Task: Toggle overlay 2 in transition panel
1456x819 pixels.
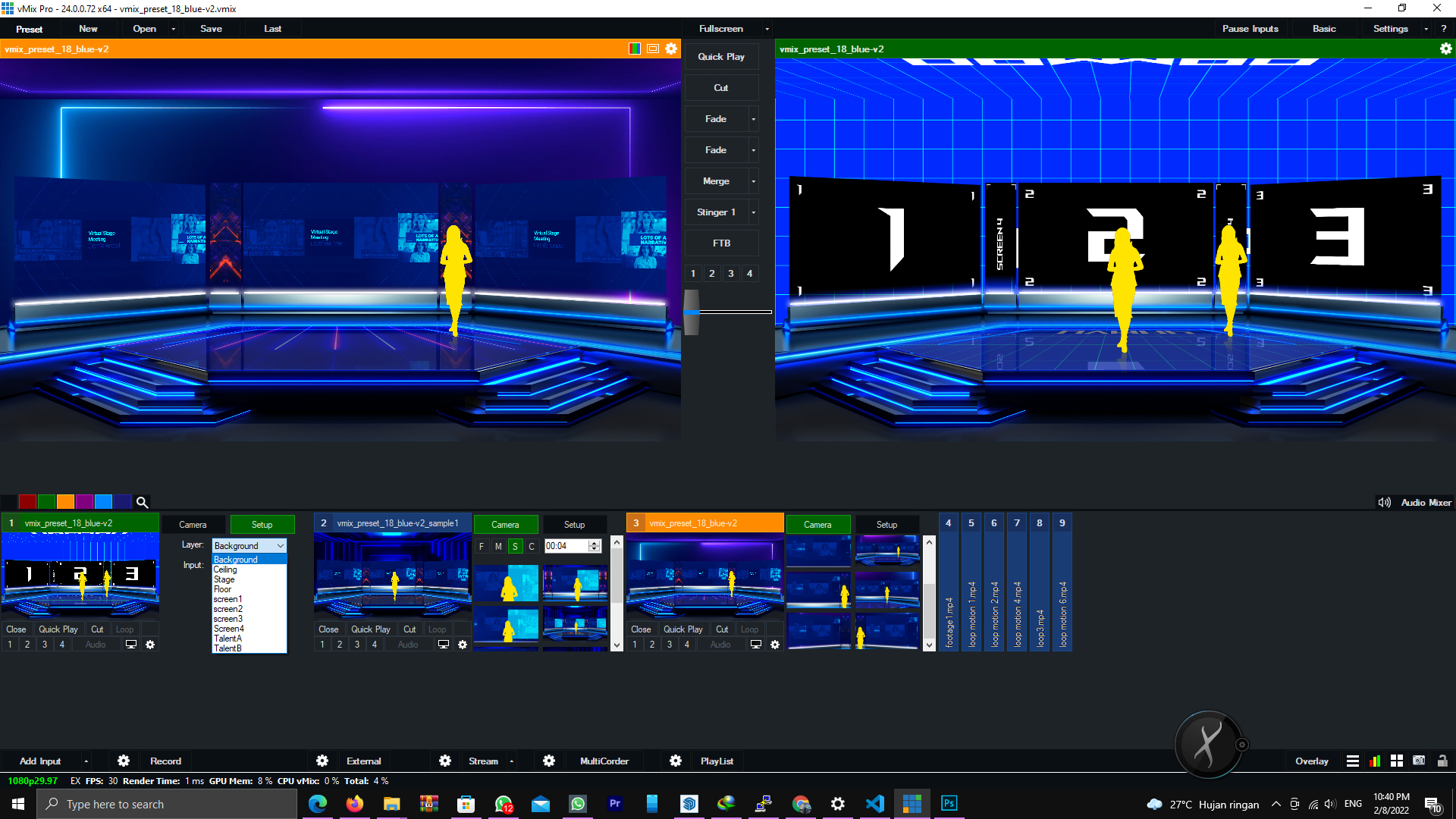Action: click(x=711, y=274)
